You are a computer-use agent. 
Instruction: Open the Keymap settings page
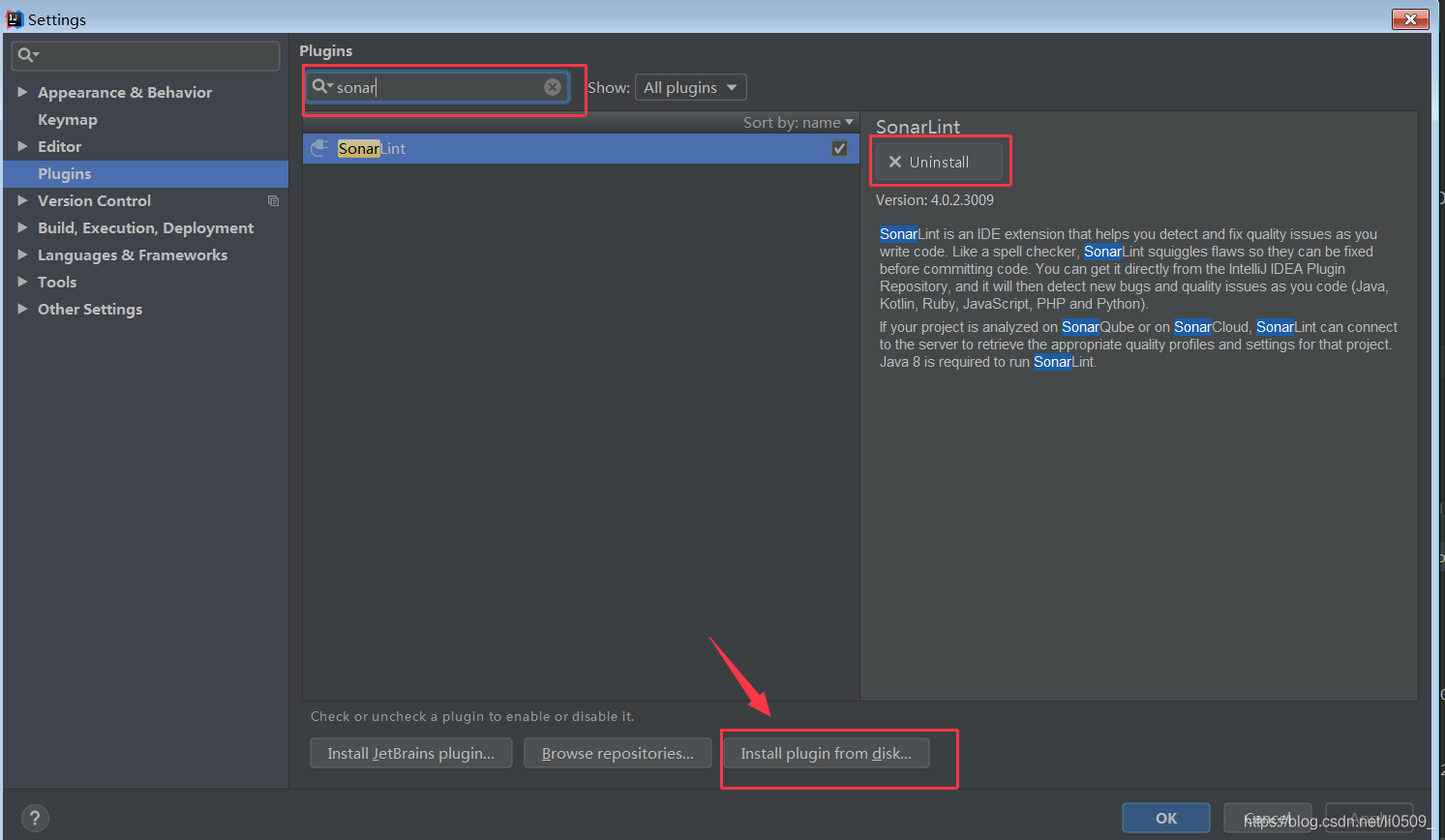point(68,120)
